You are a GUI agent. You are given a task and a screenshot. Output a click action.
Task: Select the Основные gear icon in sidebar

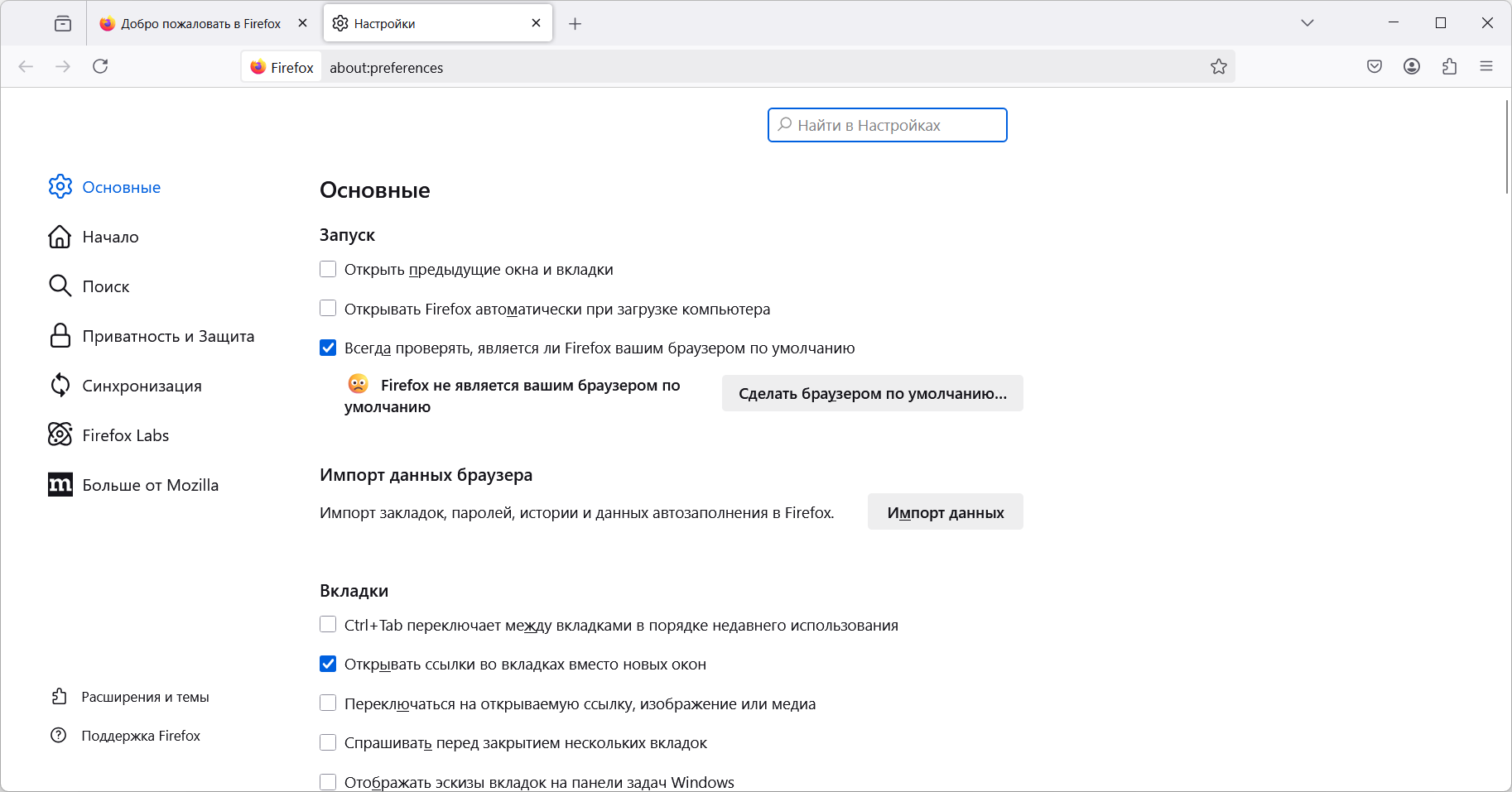[60, 187]
